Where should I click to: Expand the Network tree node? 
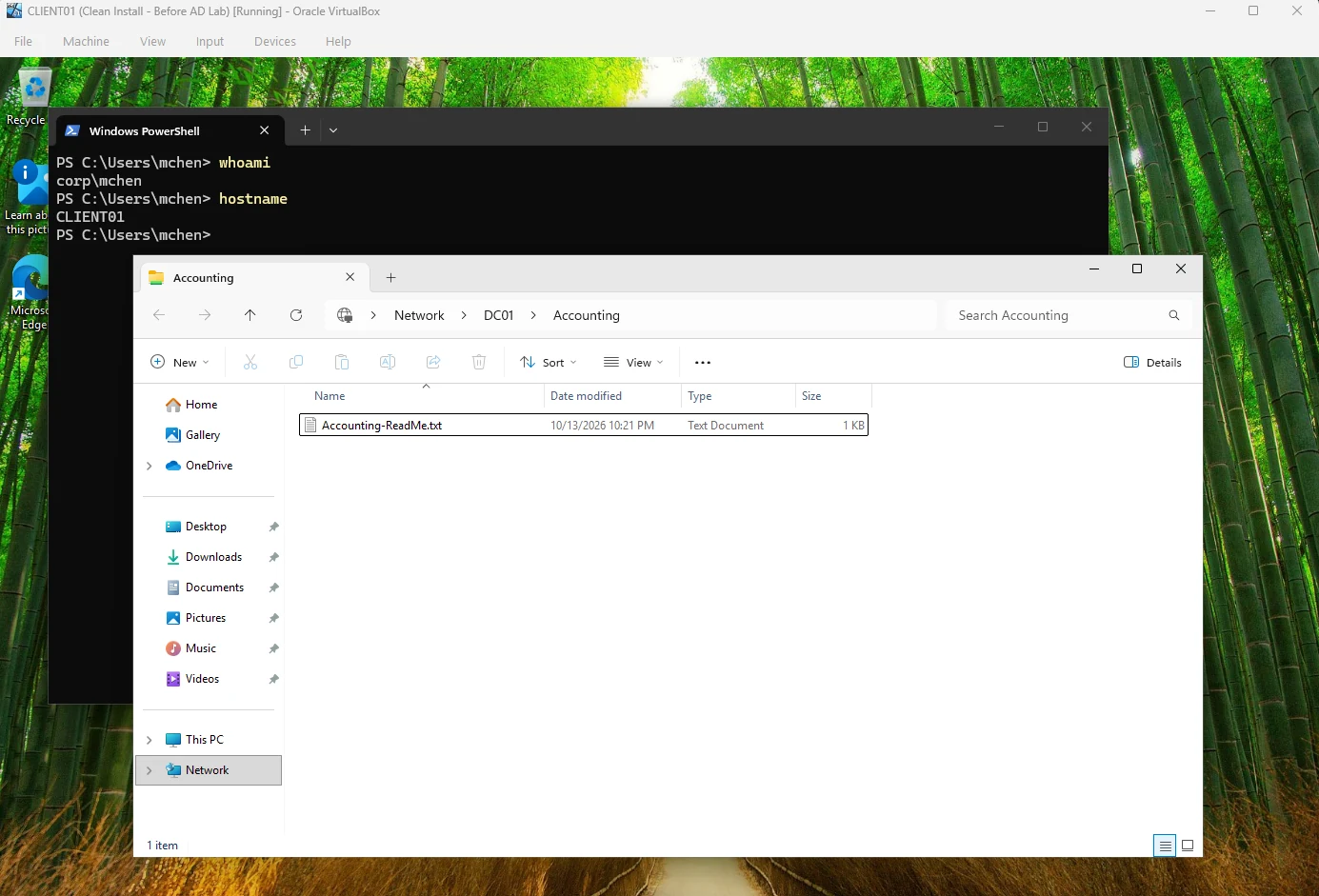click(x=150, y=770)
